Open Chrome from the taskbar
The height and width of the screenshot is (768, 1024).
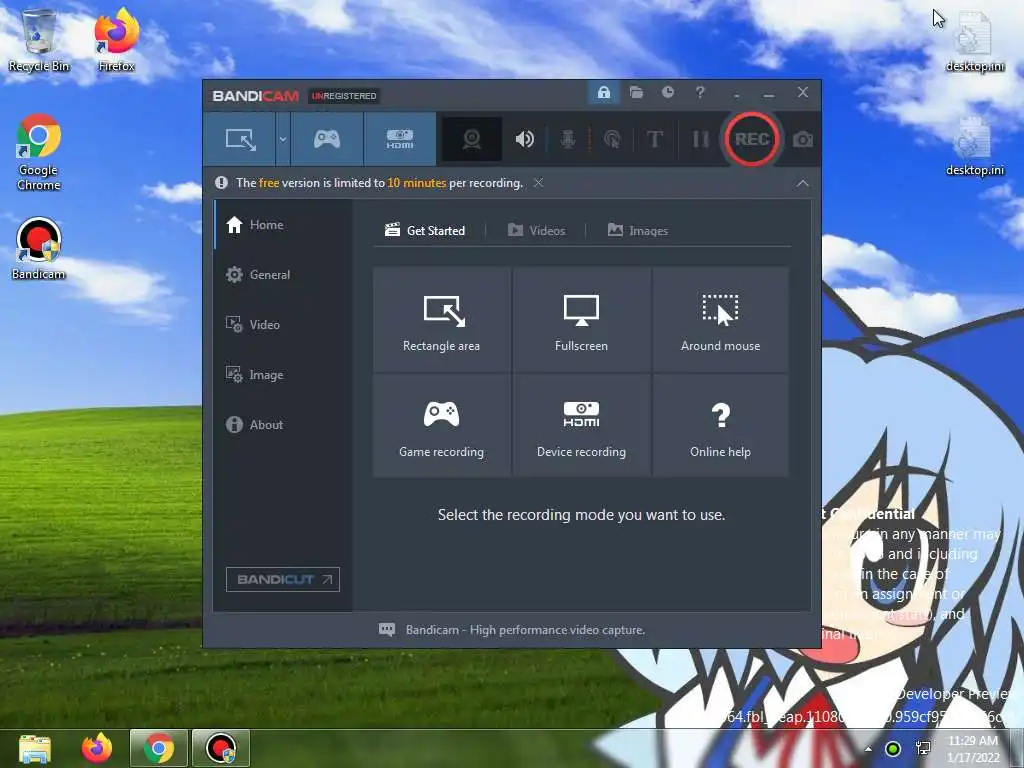click(x=159, y=748)
